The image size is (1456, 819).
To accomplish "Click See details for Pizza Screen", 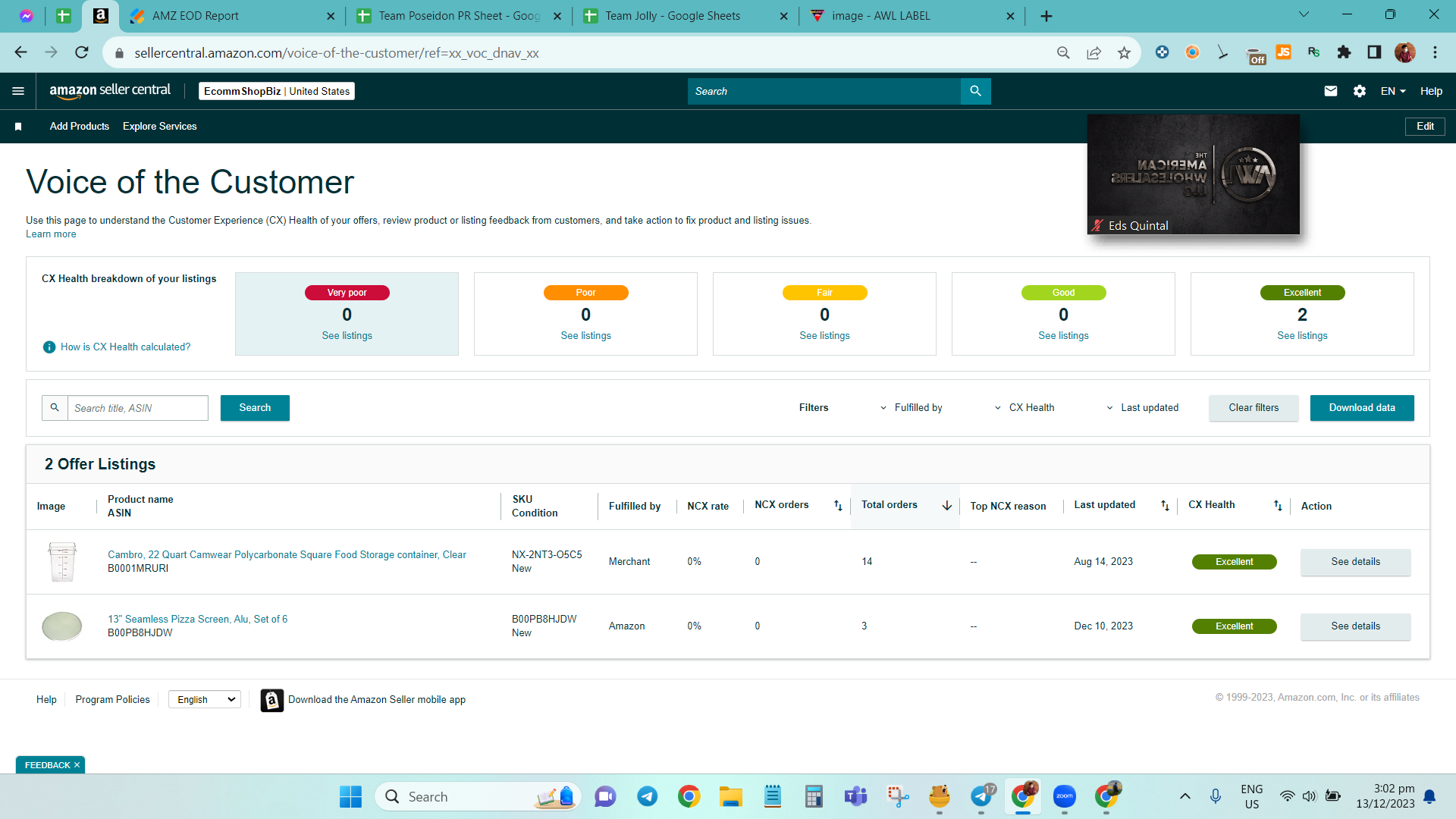I will pyautogui.click(x=1355, y=626).
